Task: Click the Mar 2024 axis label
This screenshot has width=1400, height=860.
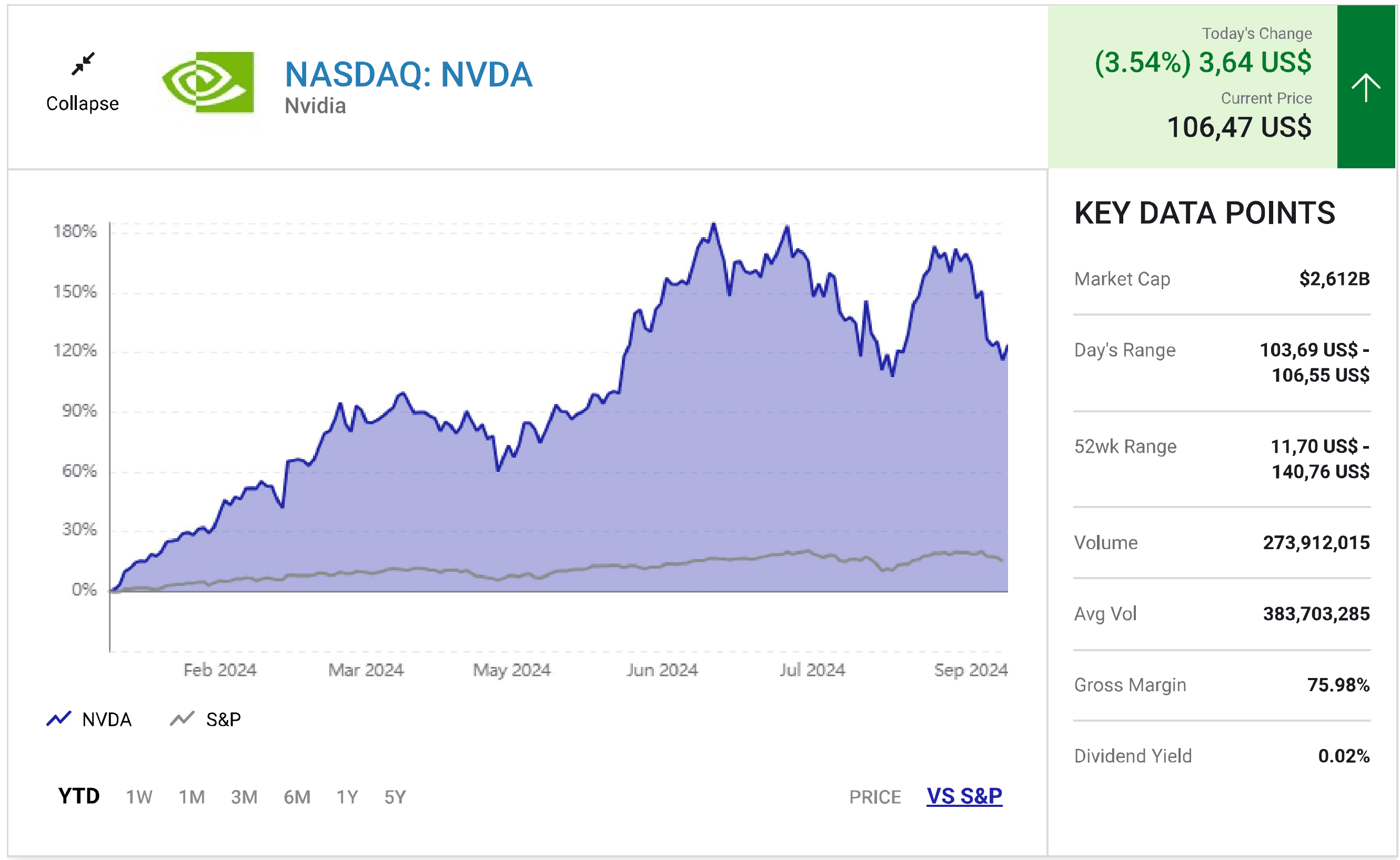Action: coord(366,670)
